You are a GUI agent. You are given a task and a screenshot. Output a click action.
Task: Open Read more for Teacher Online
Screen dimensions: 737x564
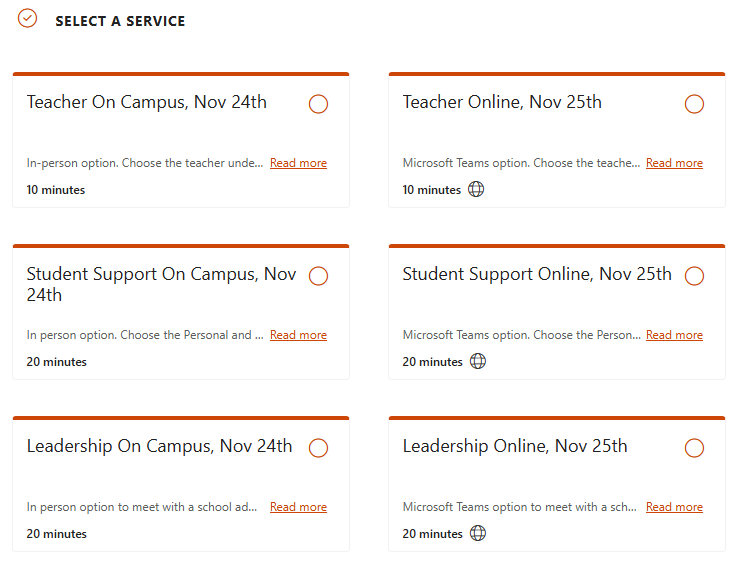coord(674,163)
